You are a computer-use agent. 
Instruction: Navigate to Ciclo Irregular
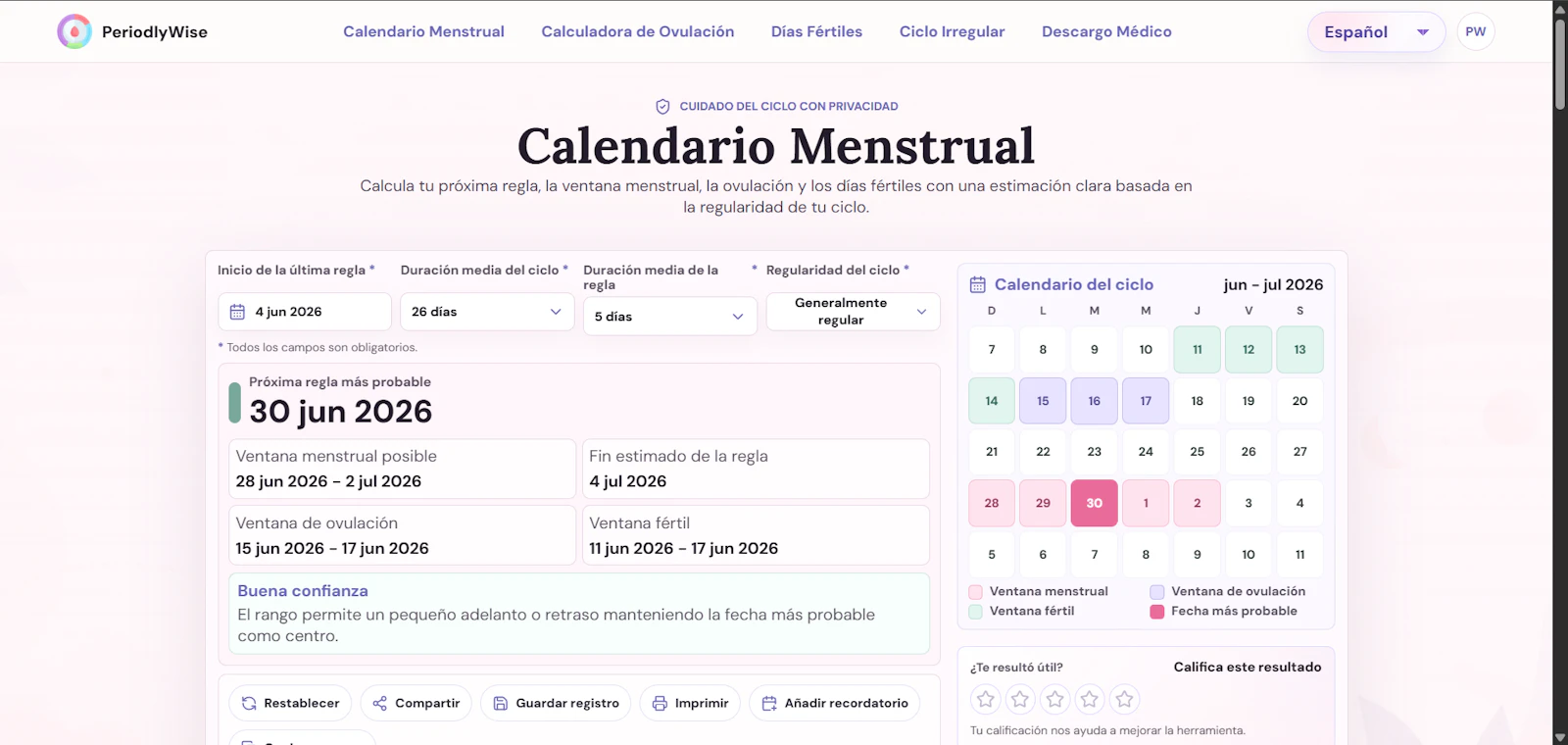tap(952, 31)
